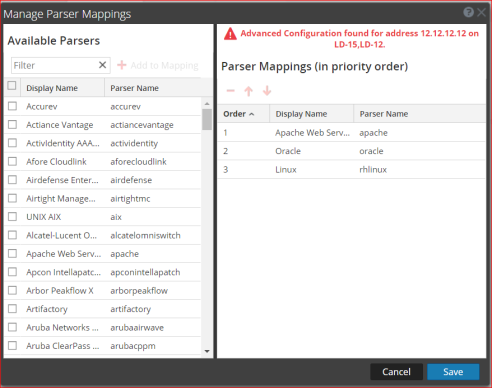
Task: Click the scrollbar up arrow in Available Parsers
Action: click(207, 104)
